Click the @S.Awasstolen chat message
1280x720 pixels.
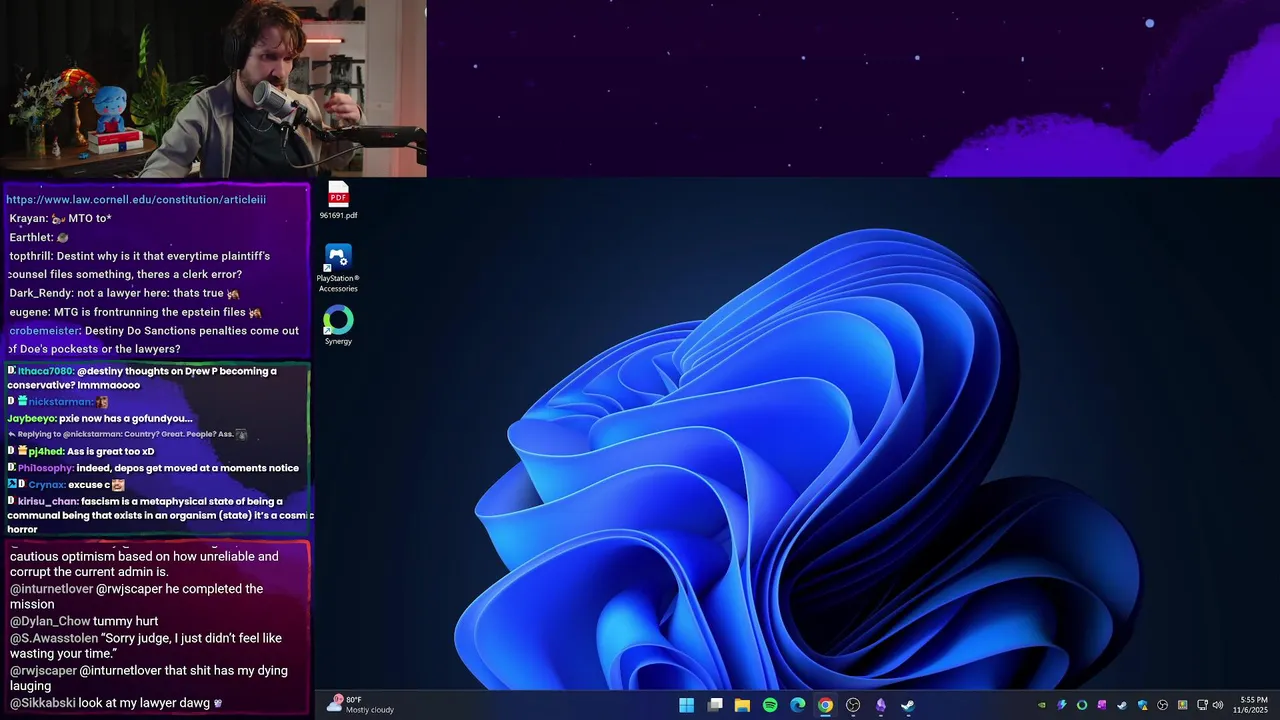[x=146, y=646]
